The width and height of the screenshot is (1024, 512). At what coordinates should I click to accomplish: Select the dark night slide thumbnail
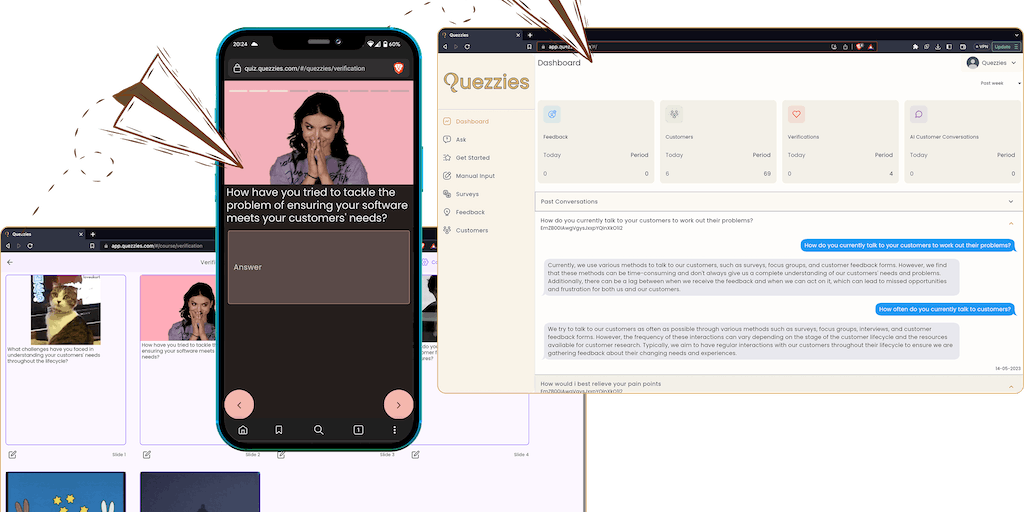tap(200, 492)
